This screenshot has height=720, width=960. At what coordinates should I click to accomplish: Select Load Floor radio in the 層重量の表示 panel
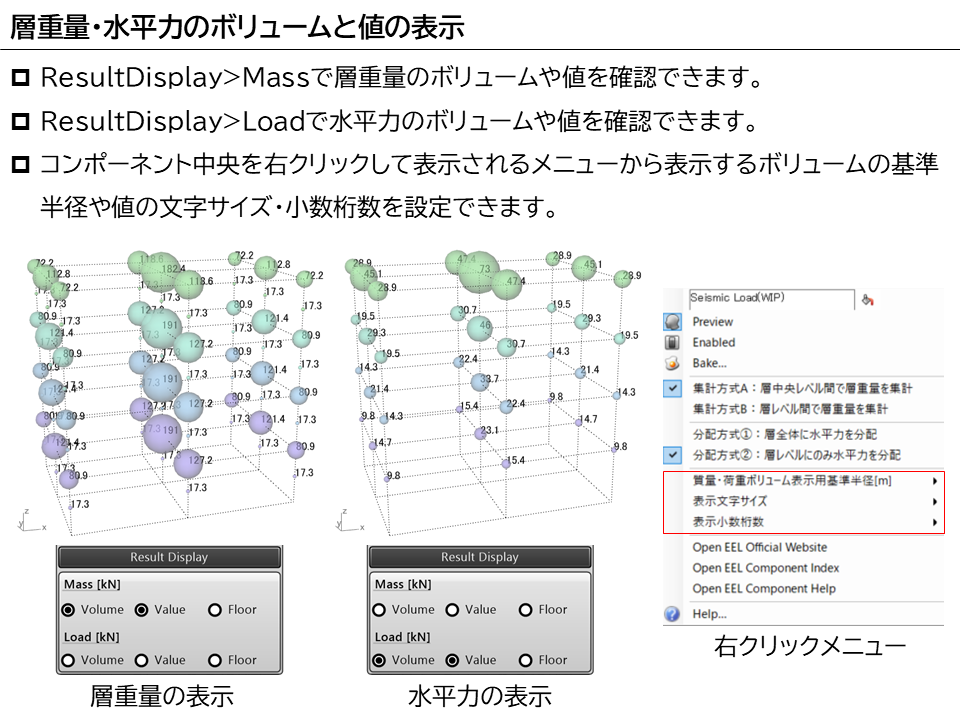pos(214,661)
